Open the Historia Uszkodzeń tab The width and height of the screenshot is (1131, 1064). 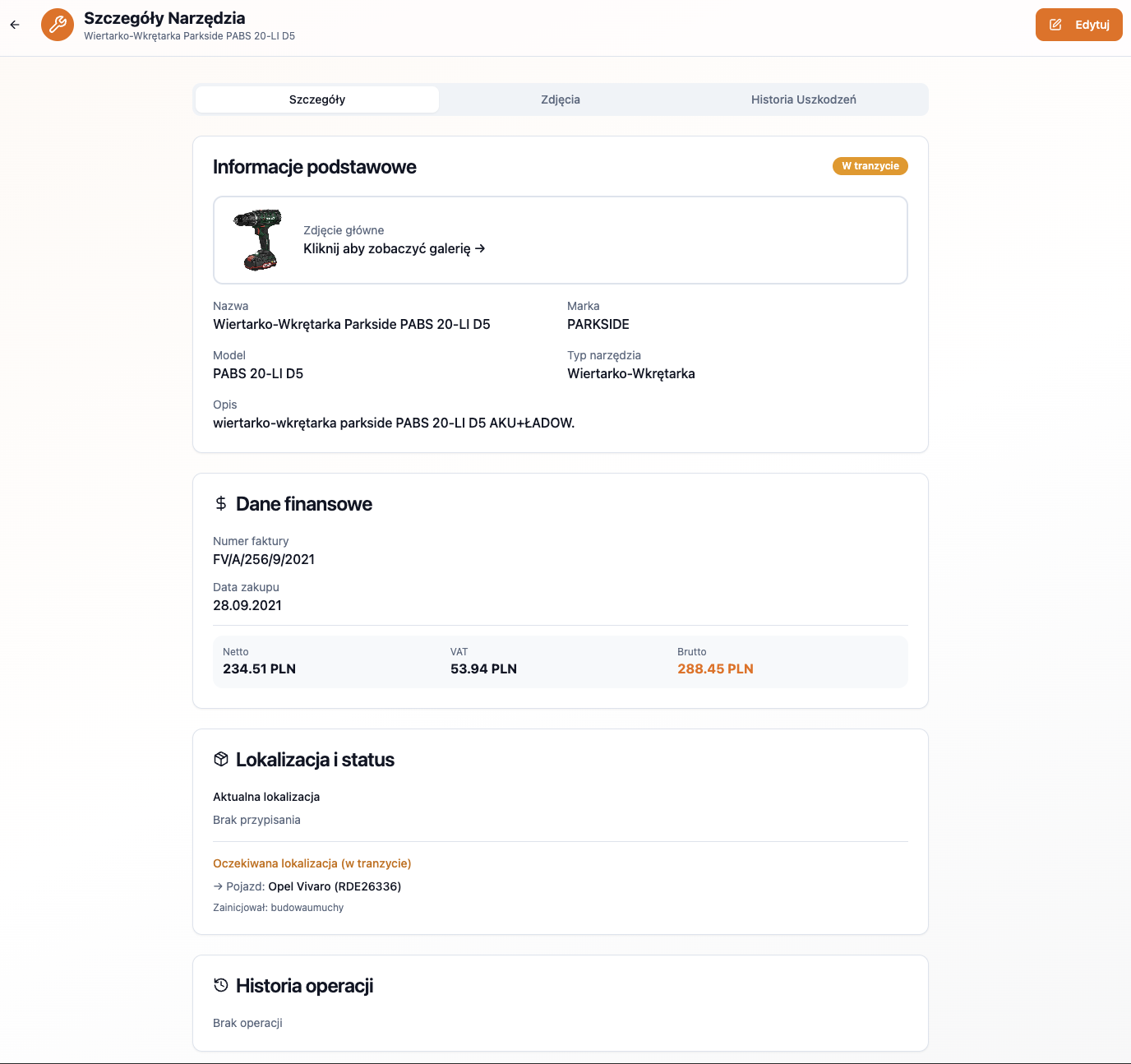click(x=803, y=99)
